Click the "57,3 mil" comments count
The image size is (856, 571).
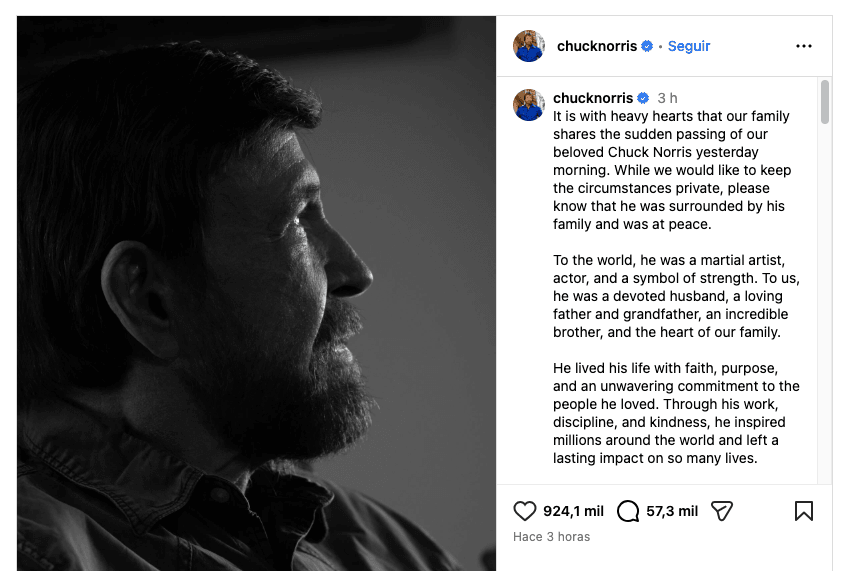(672, 511)
